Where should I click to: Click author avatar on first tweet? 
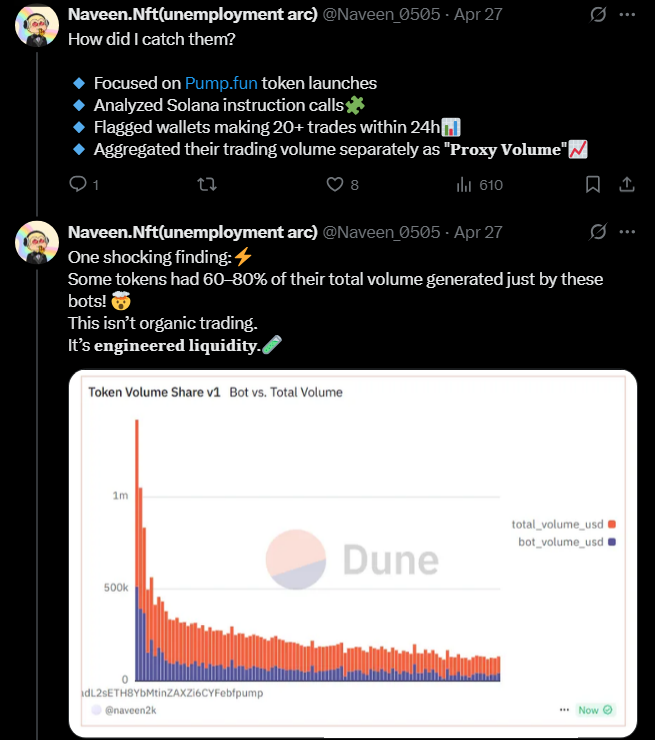(x=37, y=25)
